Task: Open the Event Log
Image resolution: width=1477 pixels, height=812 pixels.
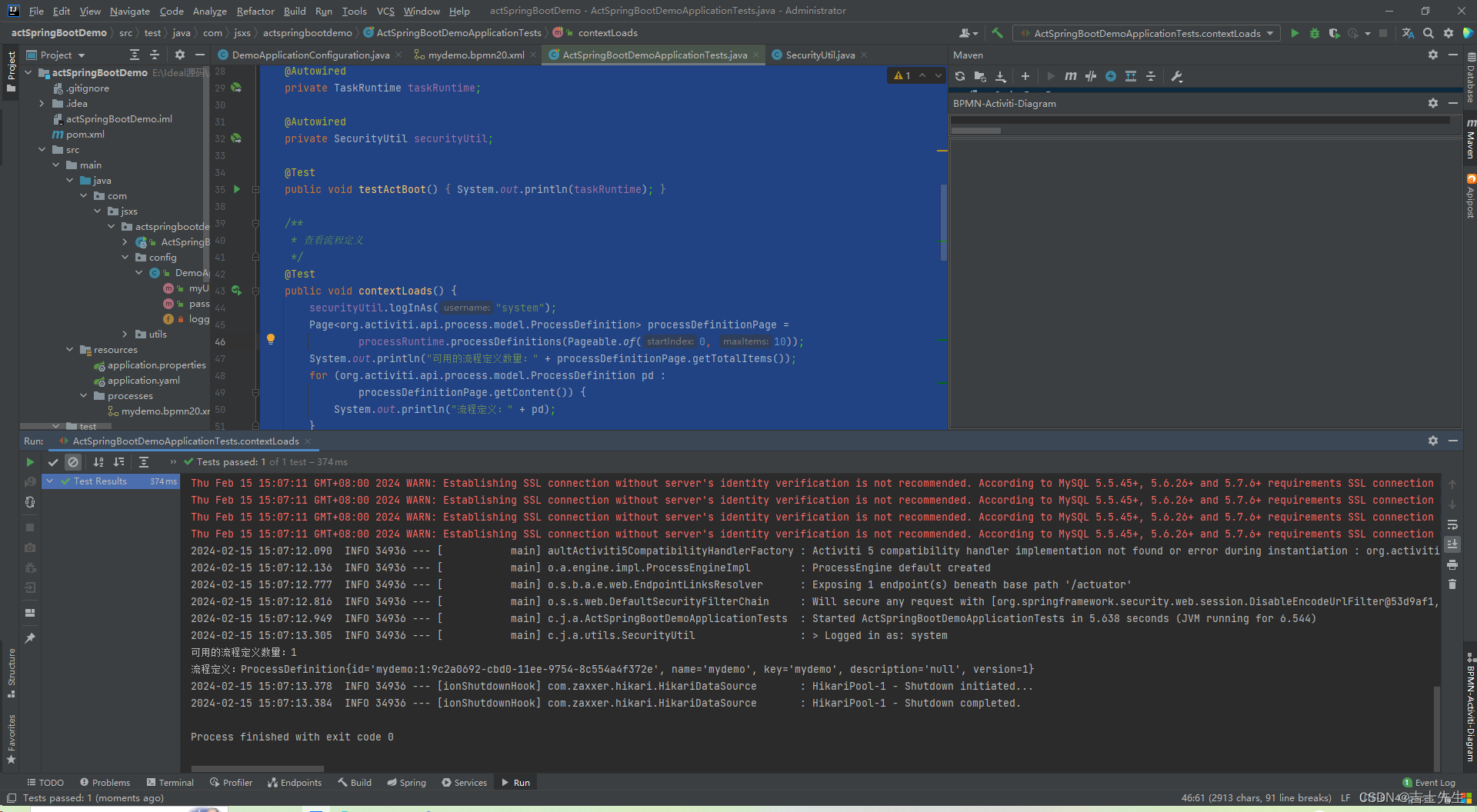Action: point(1429,783)
